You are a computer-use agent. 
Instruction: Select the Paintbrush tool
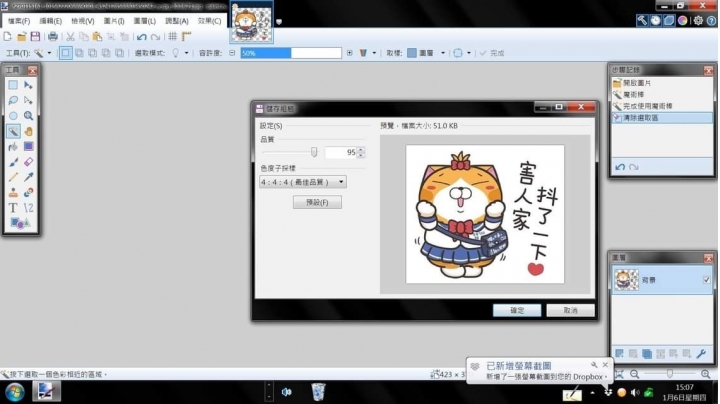click(13, 162)
